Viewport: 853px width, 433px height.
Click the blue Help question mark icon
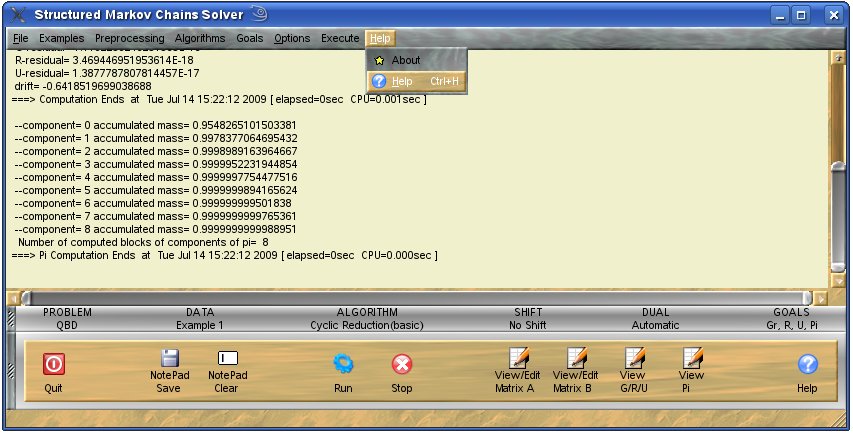click(807, 365)
